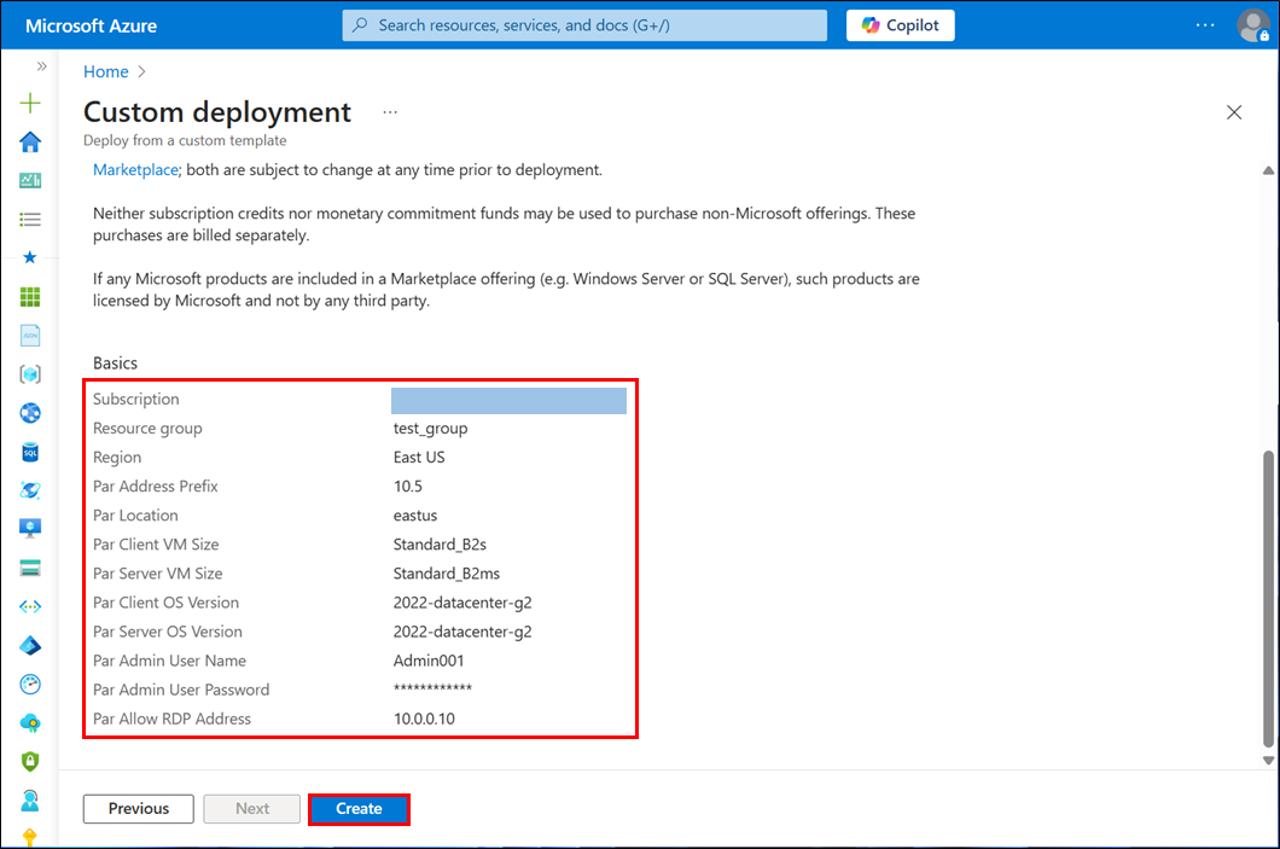Screen dimensions: 1280x849
Task: Navigate via the Home breadcrumb link
Action: 105,71
